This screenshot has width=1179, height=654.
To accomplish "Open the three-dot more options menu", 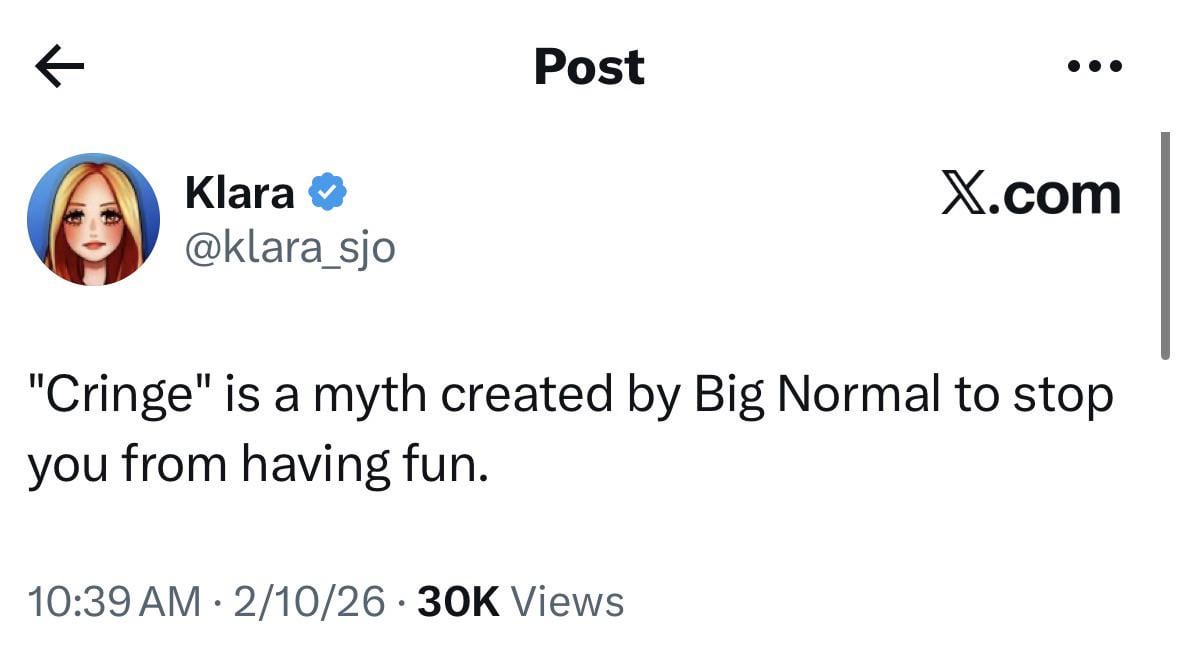I will [1094, 67].
